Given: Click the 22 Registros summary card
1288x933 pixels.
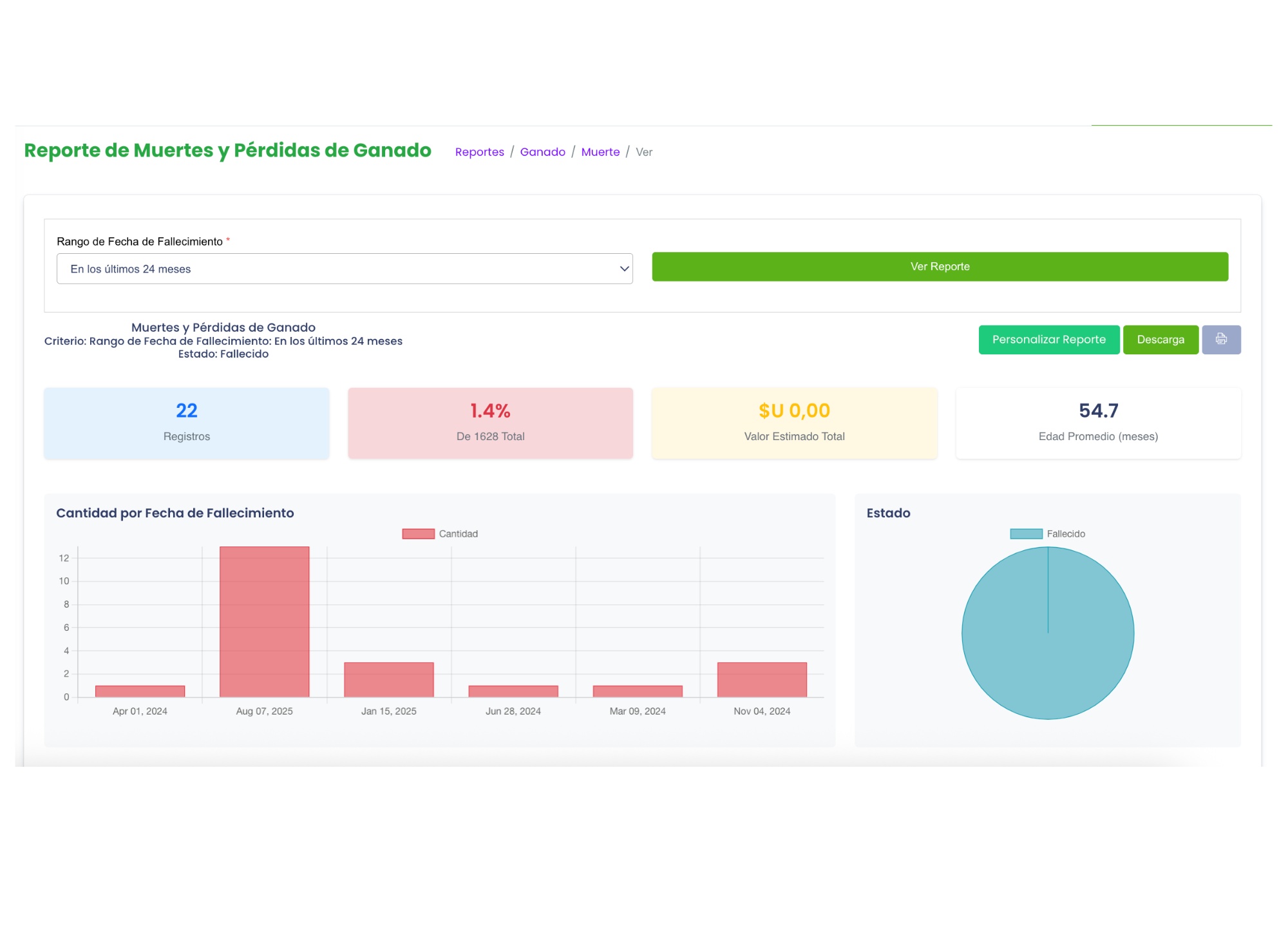Looking at the screenshot, I should (x=186, y=423).
